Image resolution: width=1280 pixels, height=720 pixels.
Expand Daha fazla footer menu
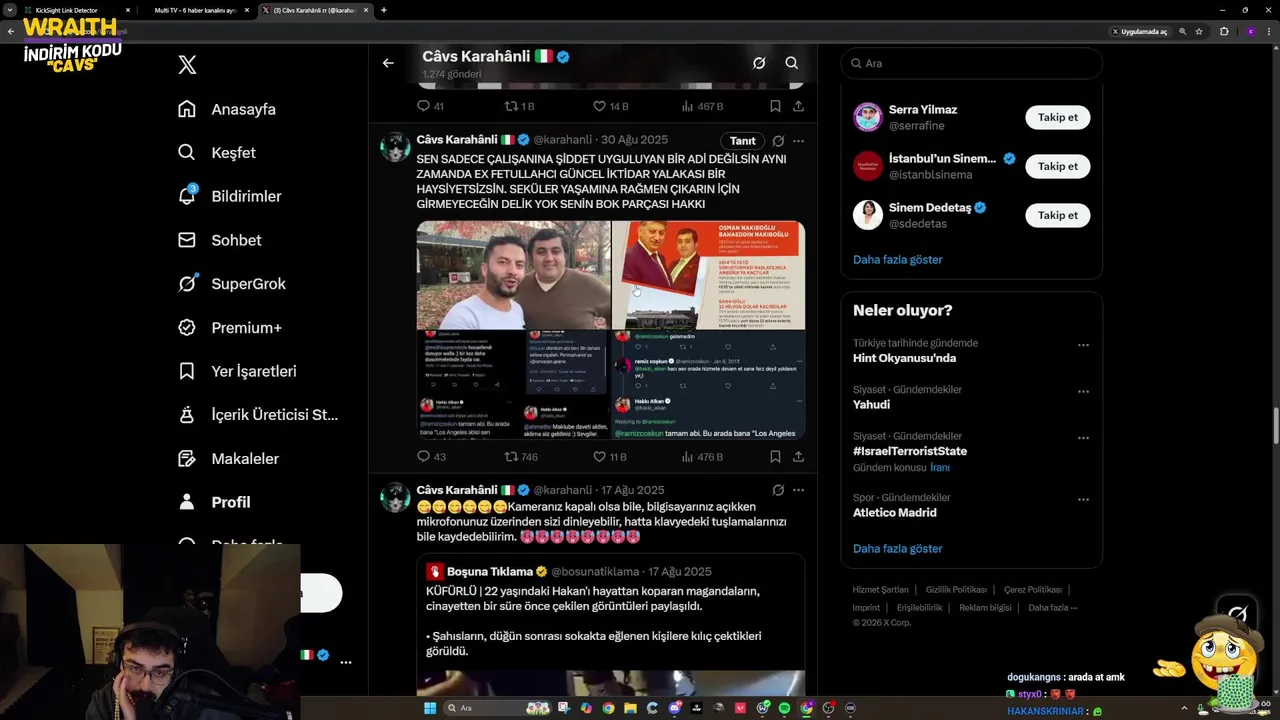tap(1052, 607)
